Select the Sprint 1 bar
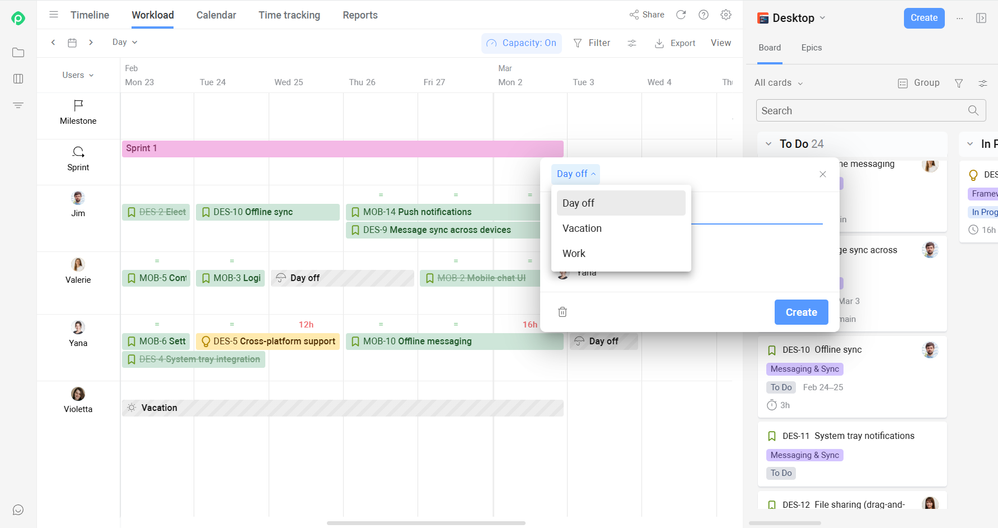 point(342,148)
